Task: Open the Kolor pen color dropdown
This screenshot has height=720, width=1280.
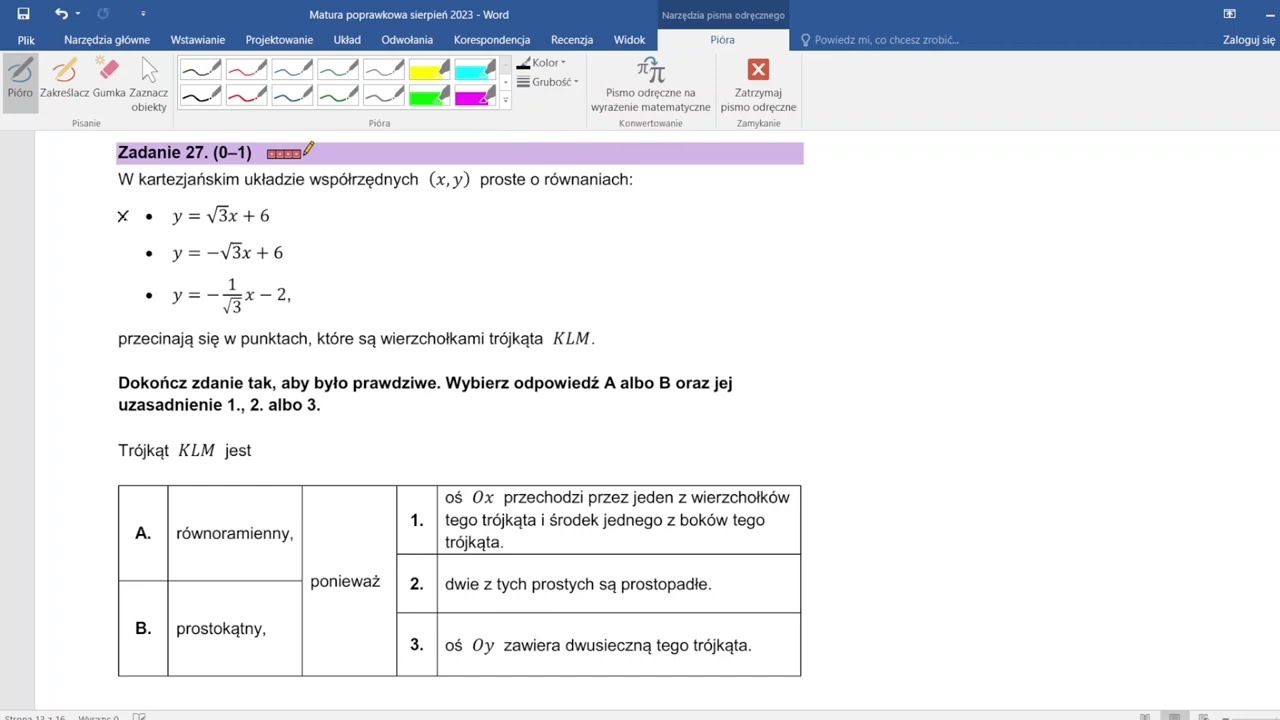Action: (541, 63)
